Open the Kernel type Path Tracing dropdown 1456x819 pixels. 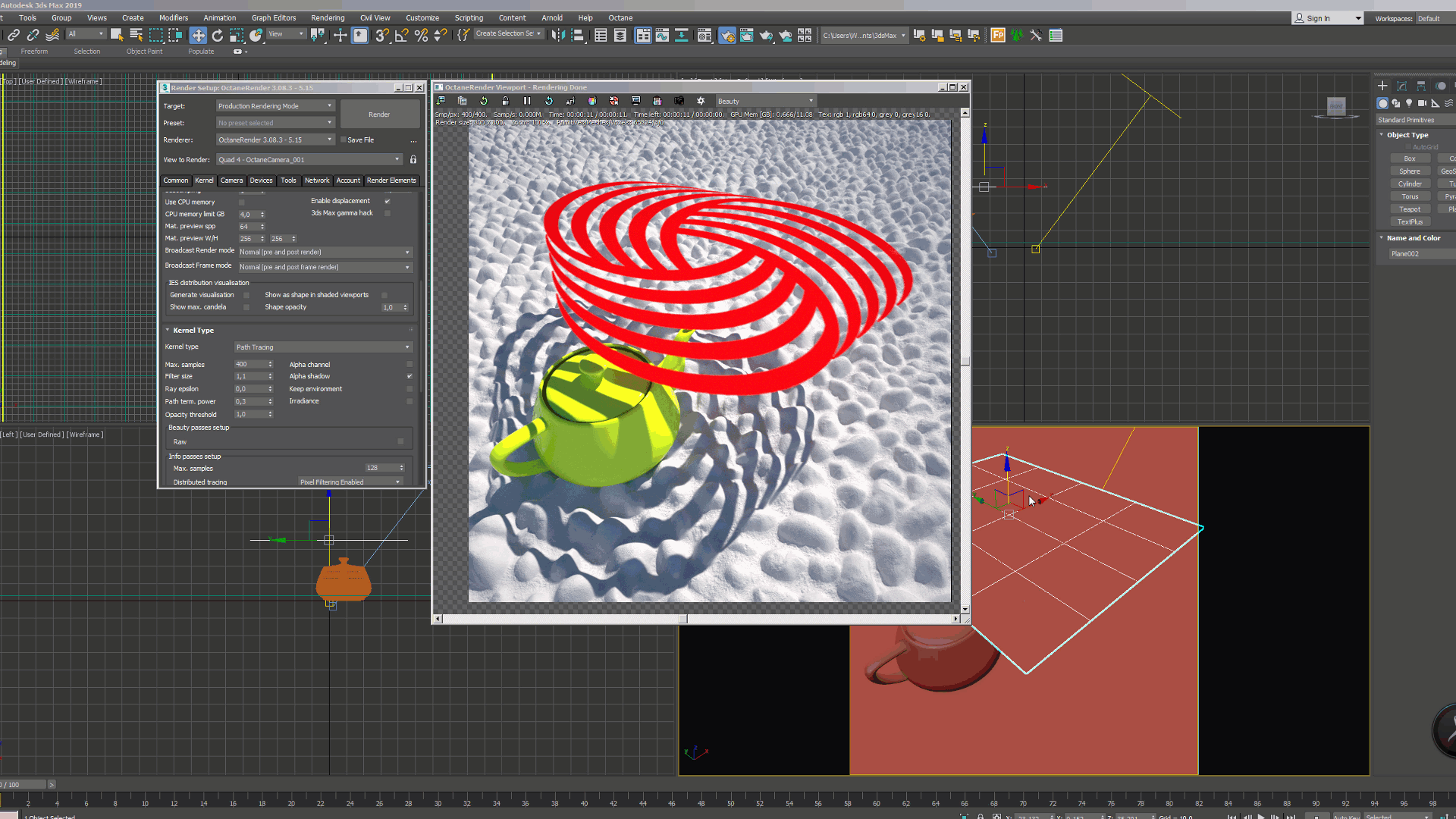pos(323,347)
